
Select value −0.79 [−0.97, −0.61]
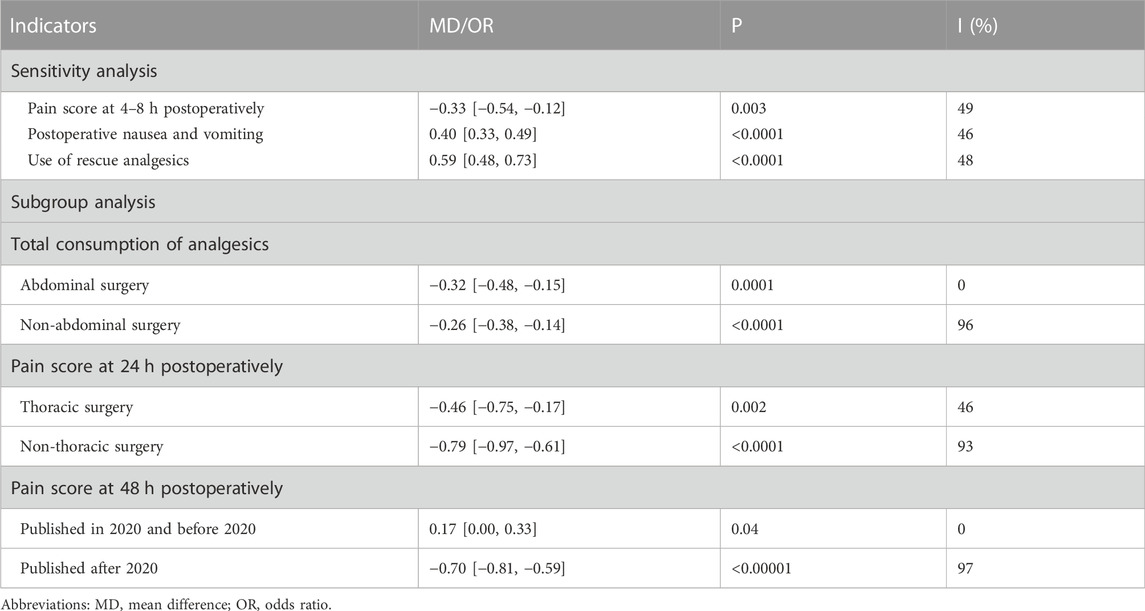click(497, 447)
